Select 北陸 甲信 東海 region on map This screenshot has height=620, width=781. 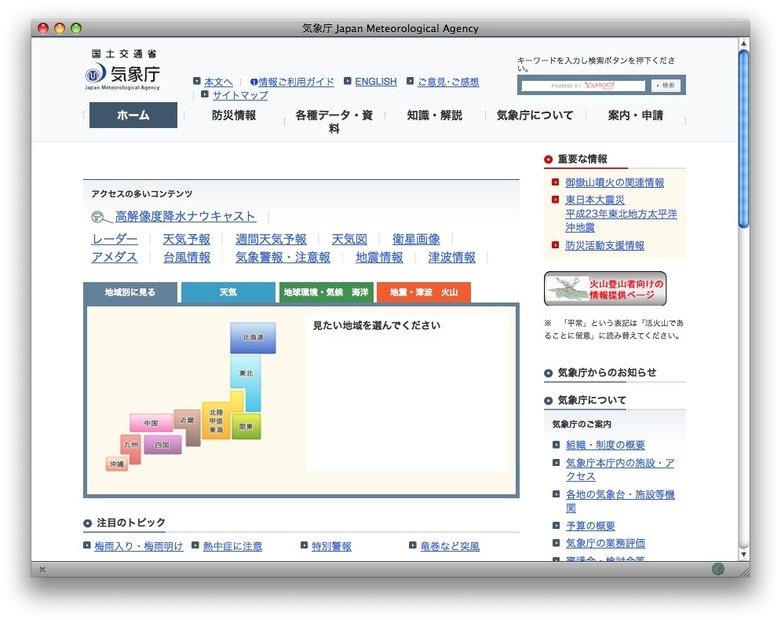216,421
